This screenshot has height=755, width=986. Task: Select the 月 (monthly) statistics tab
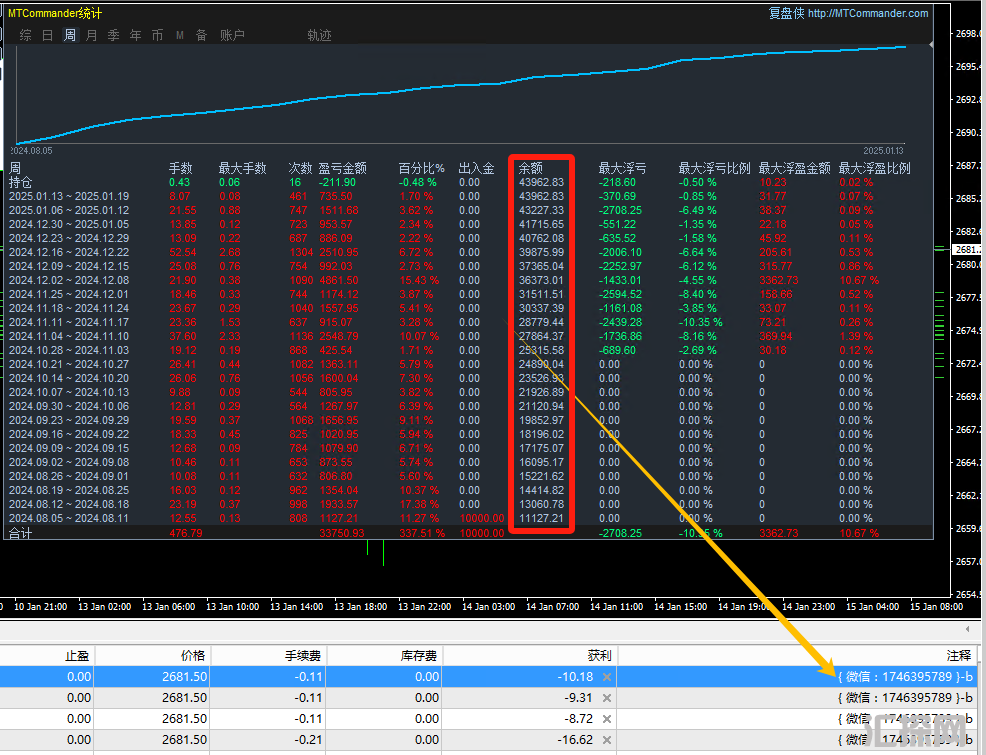(x=92, y=35)
